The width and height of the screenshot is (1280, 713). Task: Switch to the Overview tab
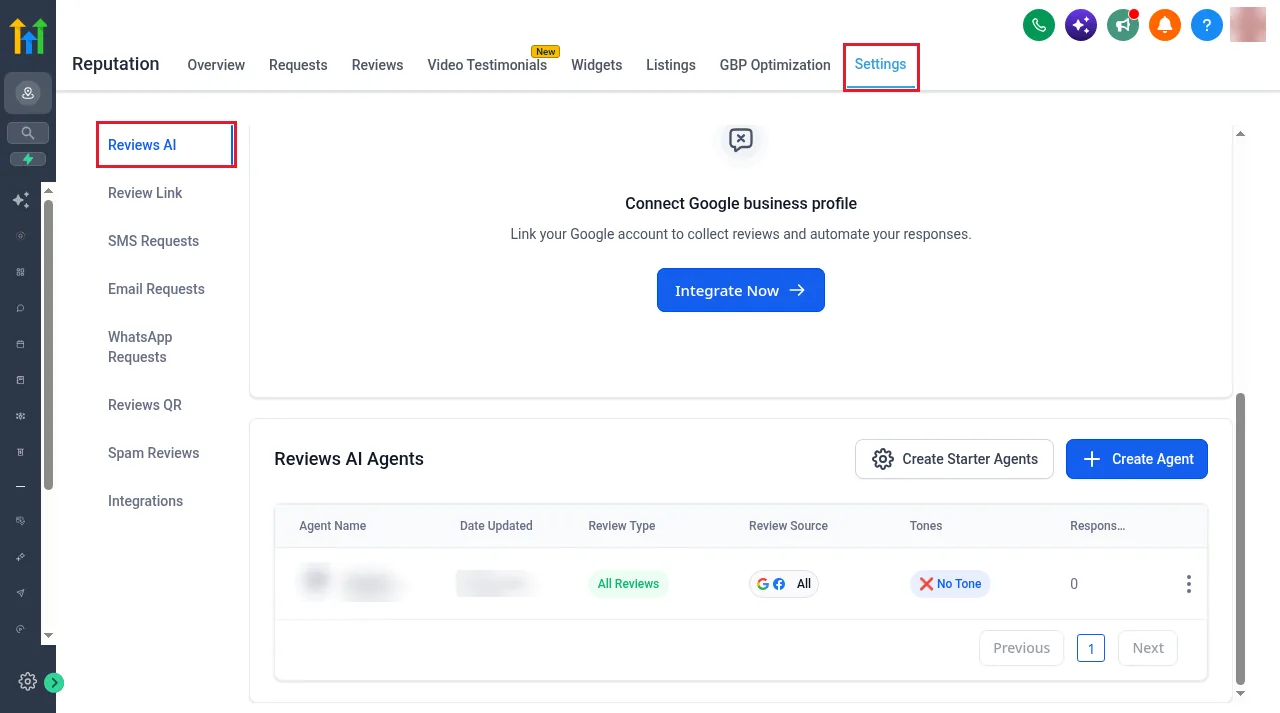click(216, 65)
